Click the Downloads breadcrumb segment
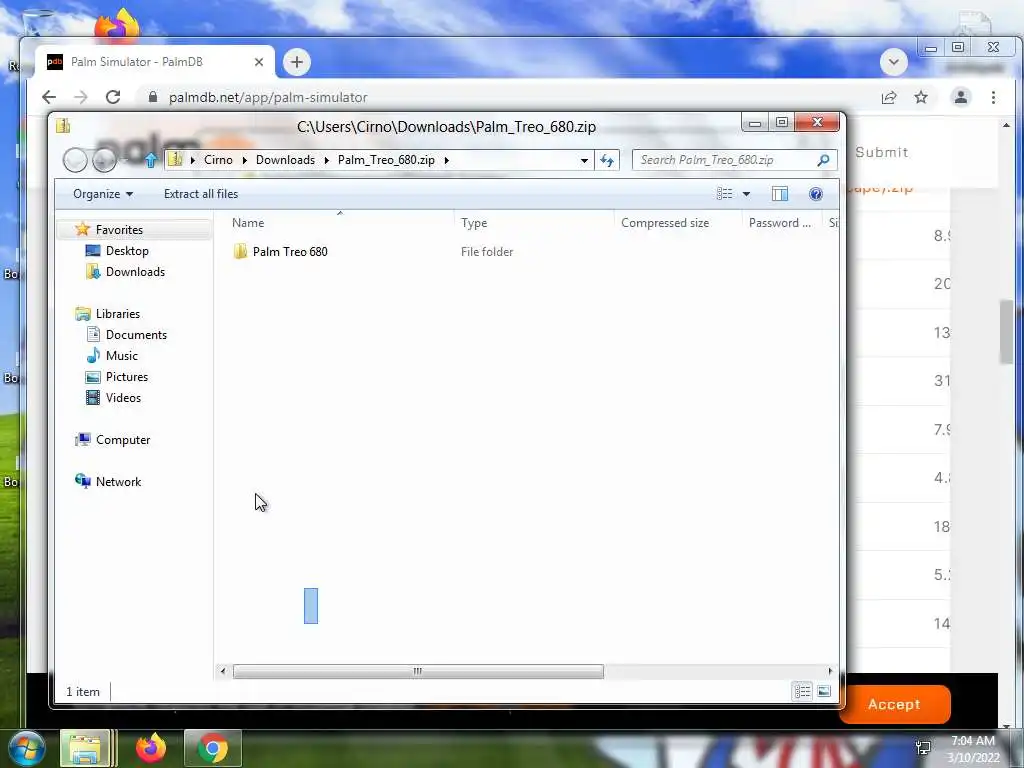Screen dimensions: 1024x768 coord(285,160)
